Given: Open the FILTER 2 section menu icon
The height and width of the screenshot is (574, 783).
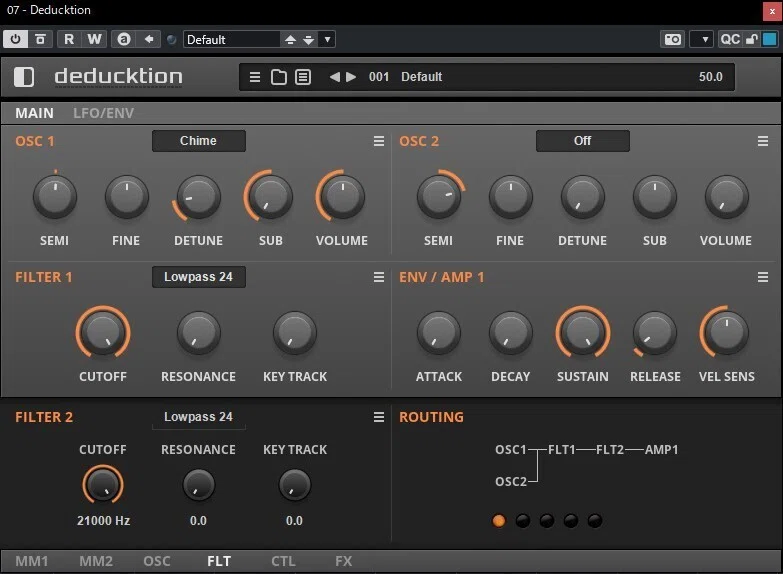Looking at the screenshot, I should point(379,417).
